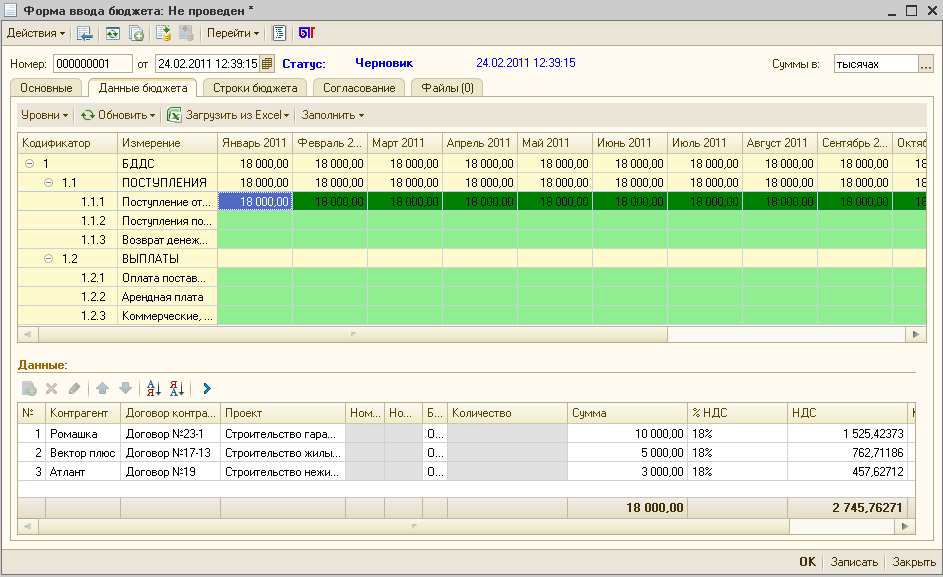This screenshot has height=577, width=943.
Task: Click the blue right-arrow icon in data toolbar
Action: coord(207,388)
